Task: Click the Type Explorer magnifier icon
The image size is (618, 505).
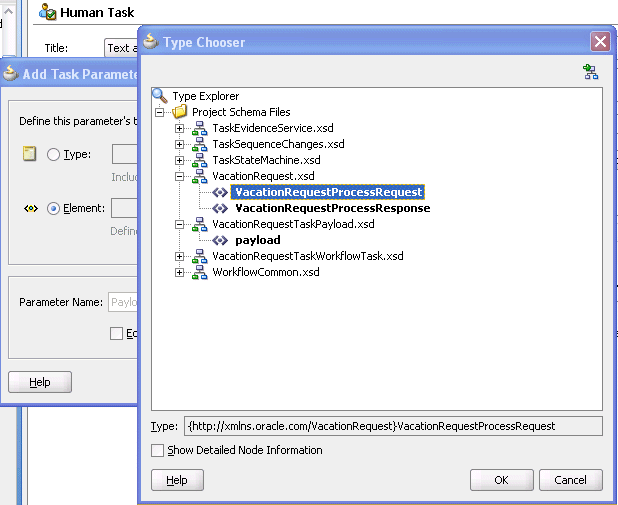Action: pos(160,96)
